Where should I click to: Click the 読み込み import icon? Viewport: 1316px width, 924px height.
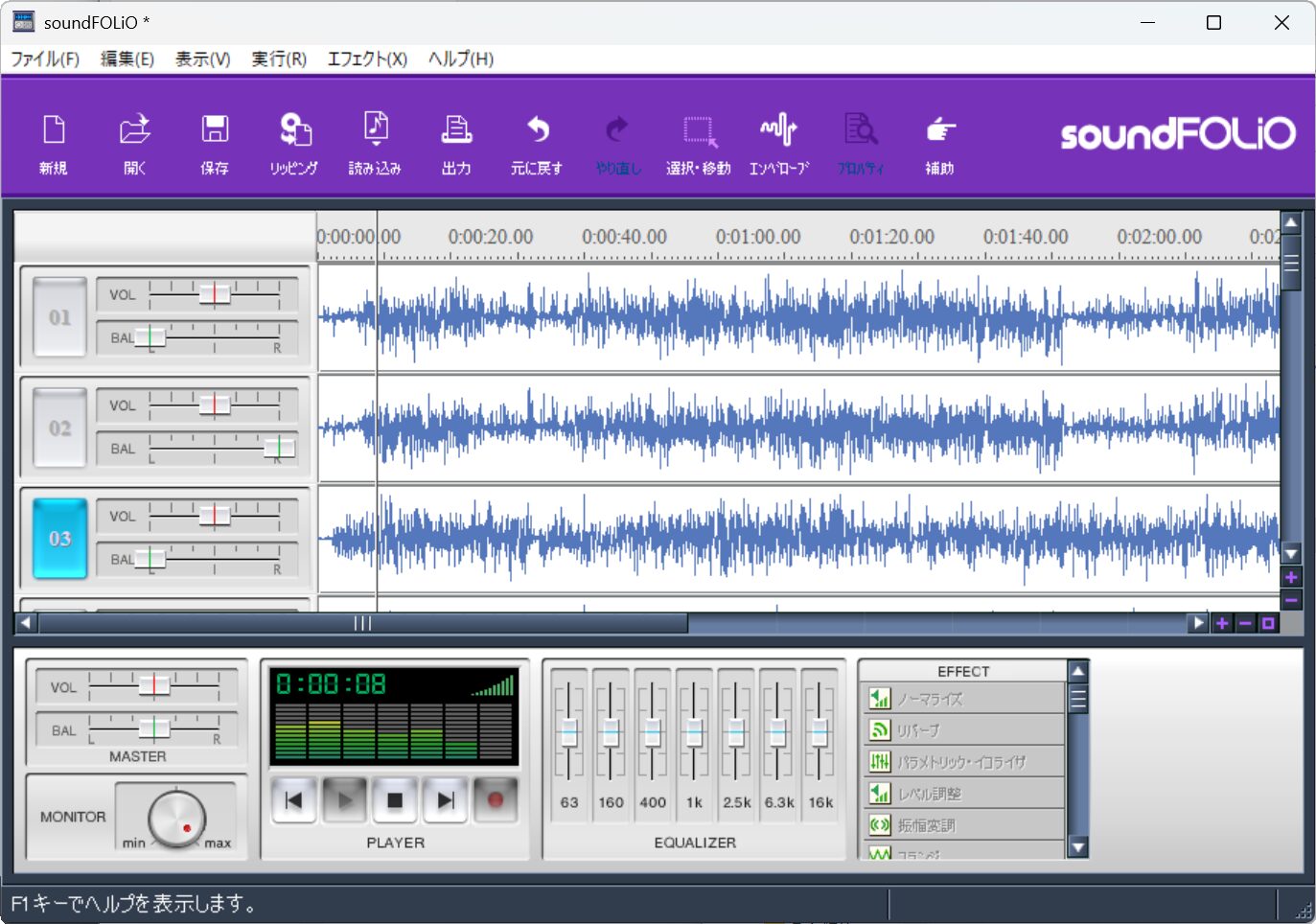coord(375,144)
